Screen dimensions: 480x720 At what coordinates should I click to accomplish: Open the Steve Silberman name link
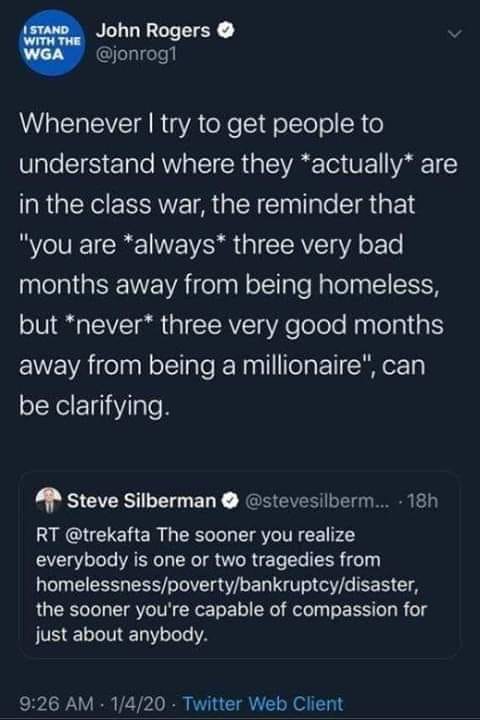(x=141, y=501)
